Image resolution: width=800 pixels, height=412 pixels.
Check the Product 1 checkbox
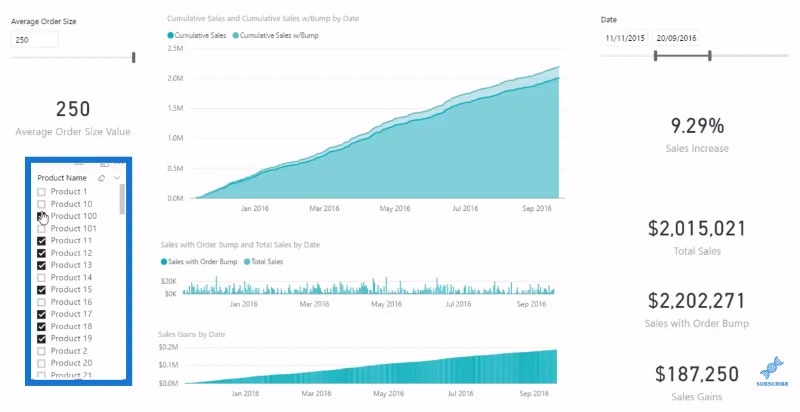coord(41,192)
